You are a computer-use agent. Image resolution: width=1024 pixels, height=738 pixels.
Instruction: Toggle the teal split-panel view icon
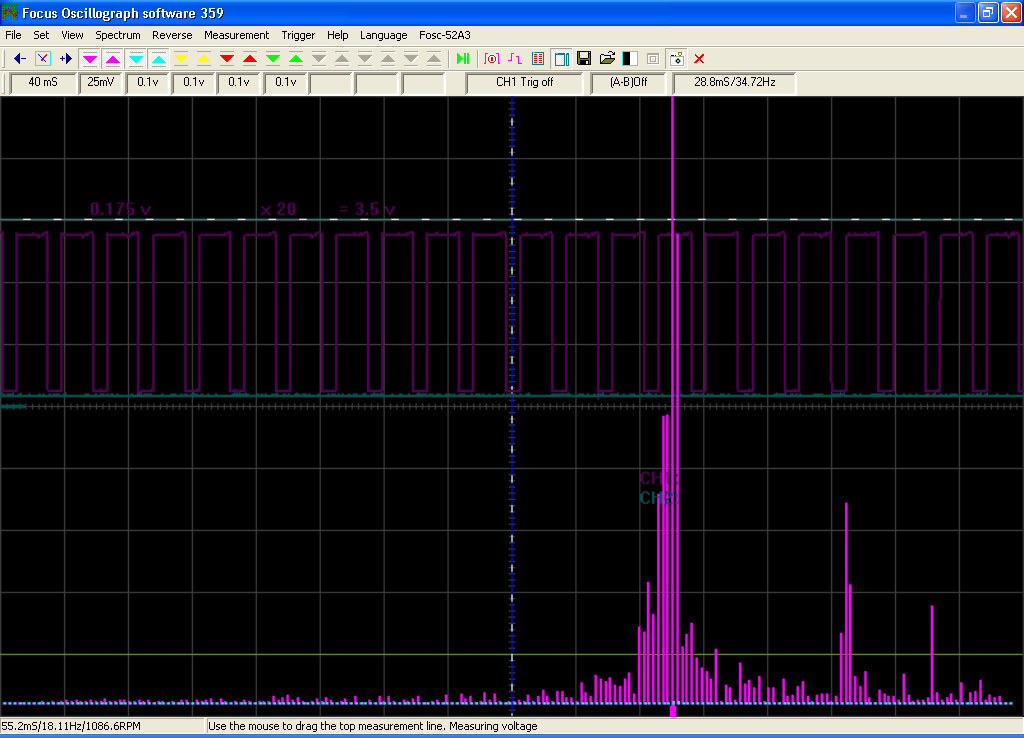click(x=561, y=59)
